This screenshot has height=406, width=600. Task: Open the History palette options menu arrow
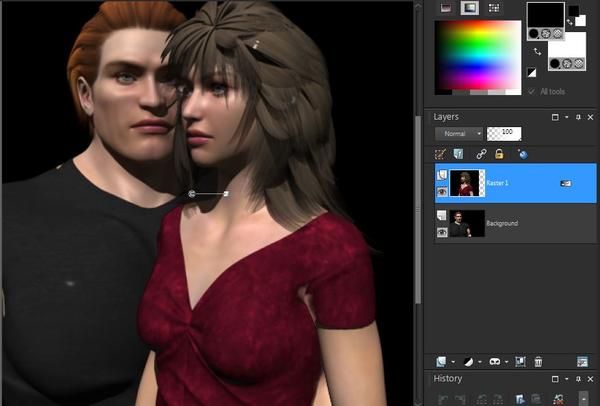click(x=567, y=379)
